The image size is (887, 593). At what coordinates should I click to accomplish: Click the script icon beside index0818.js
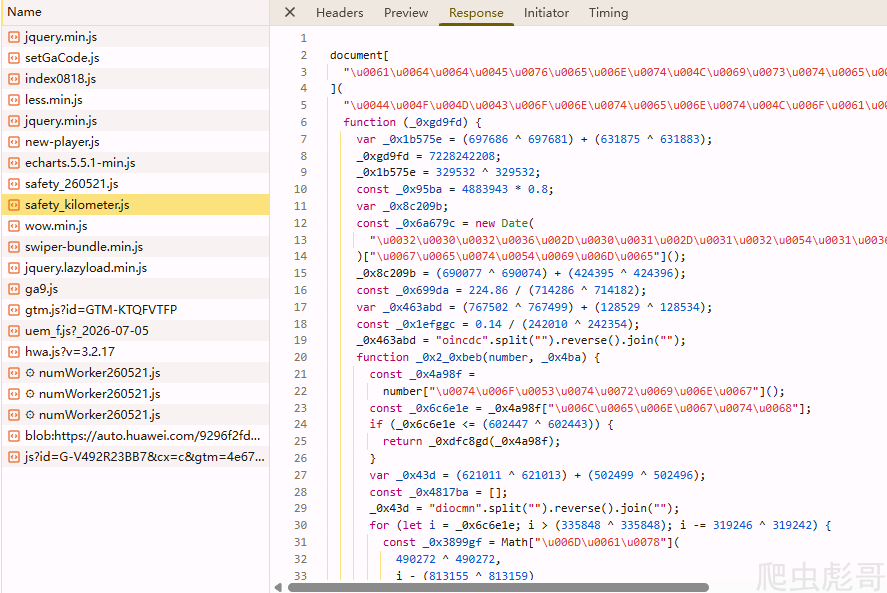[14, 79]
